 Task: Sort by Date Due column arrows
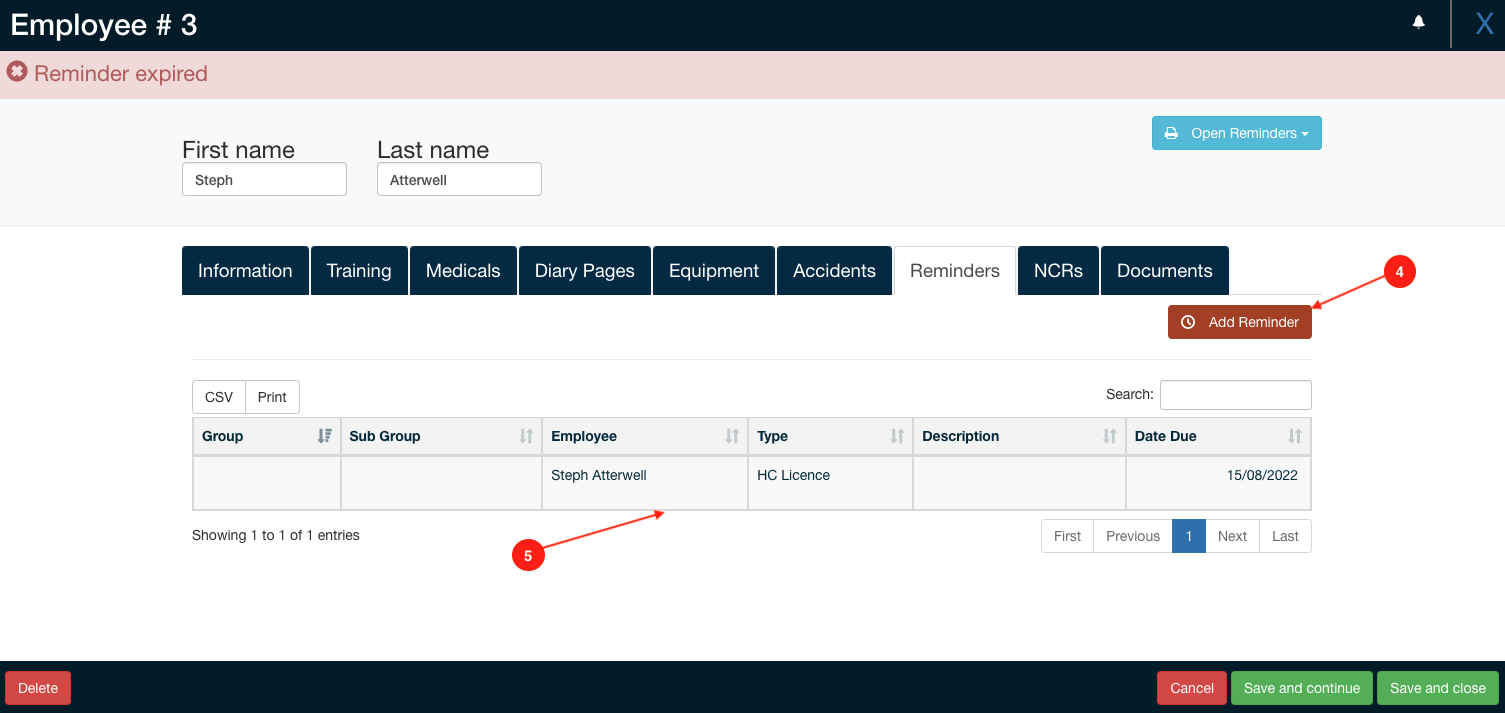pyautogui.click(x=1295, y=436)
